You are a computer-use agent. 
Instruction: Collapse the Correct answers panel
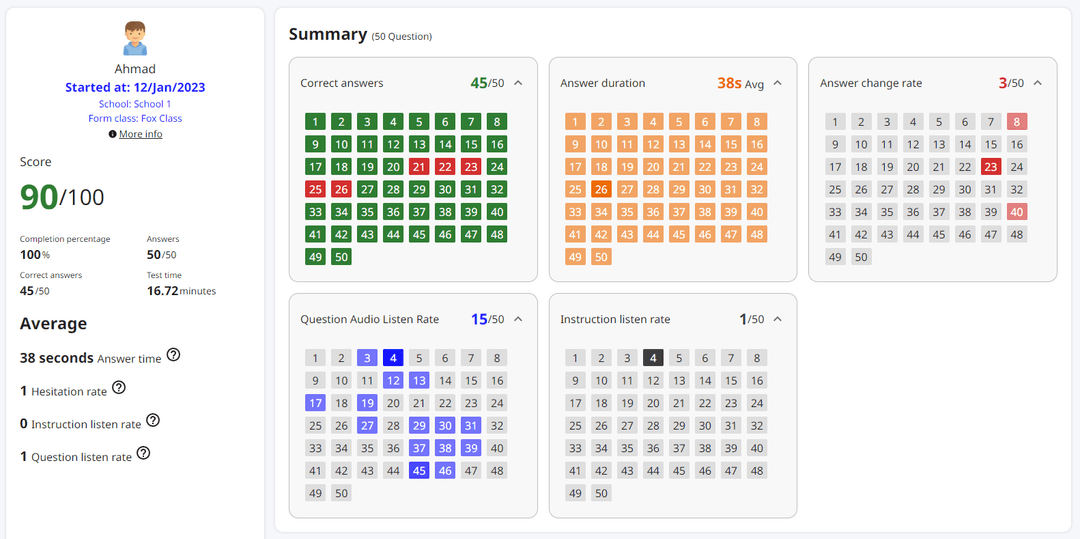[518, 83]
